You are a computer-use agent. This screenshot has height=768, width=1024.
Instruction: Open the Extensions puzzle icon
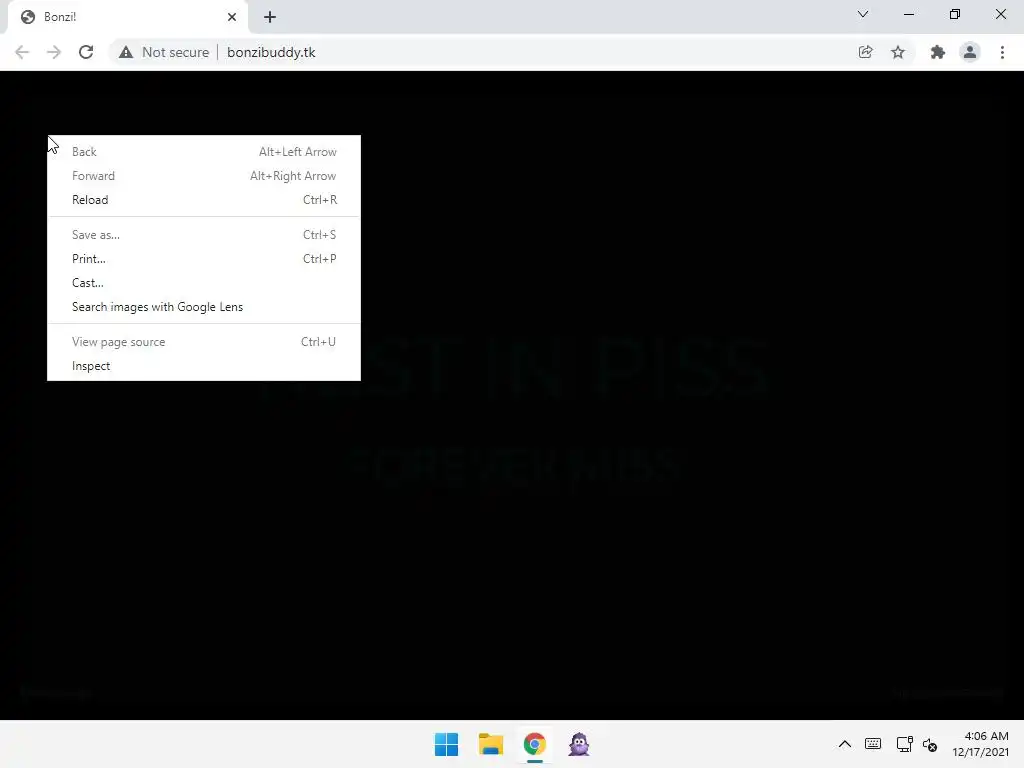[x=938, y=52]
